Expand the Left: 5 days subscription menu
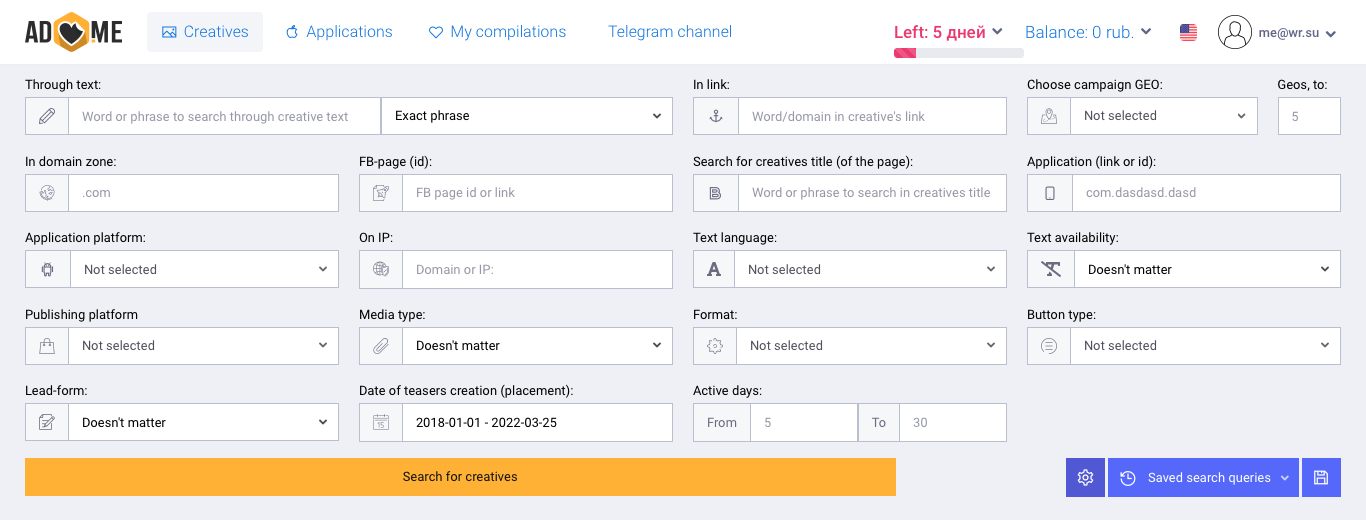 [947, 32]
